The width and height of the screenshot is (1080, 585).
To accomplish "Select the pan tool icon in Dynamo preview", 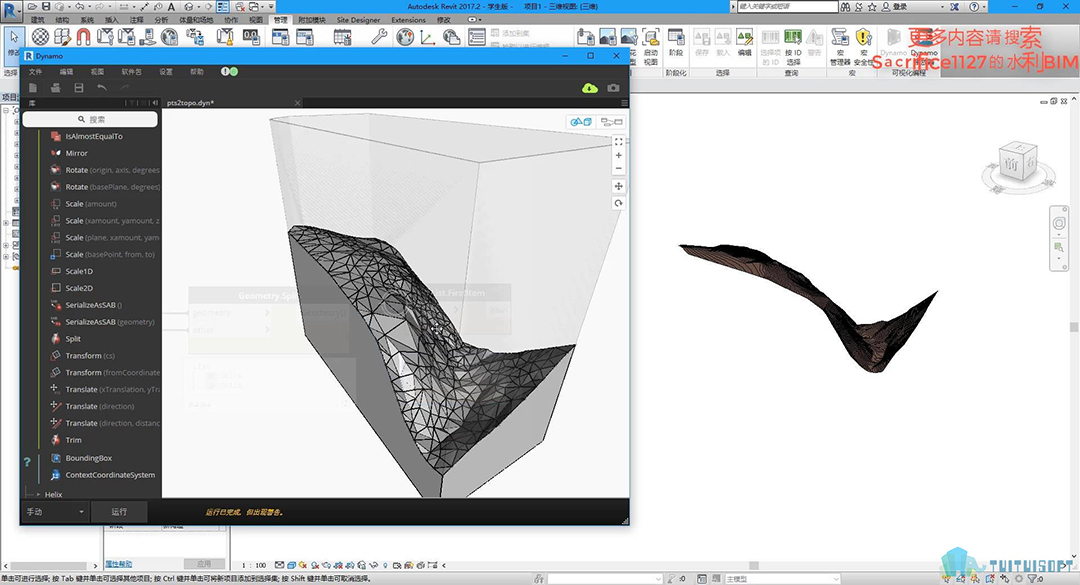I will coord(619,186).
